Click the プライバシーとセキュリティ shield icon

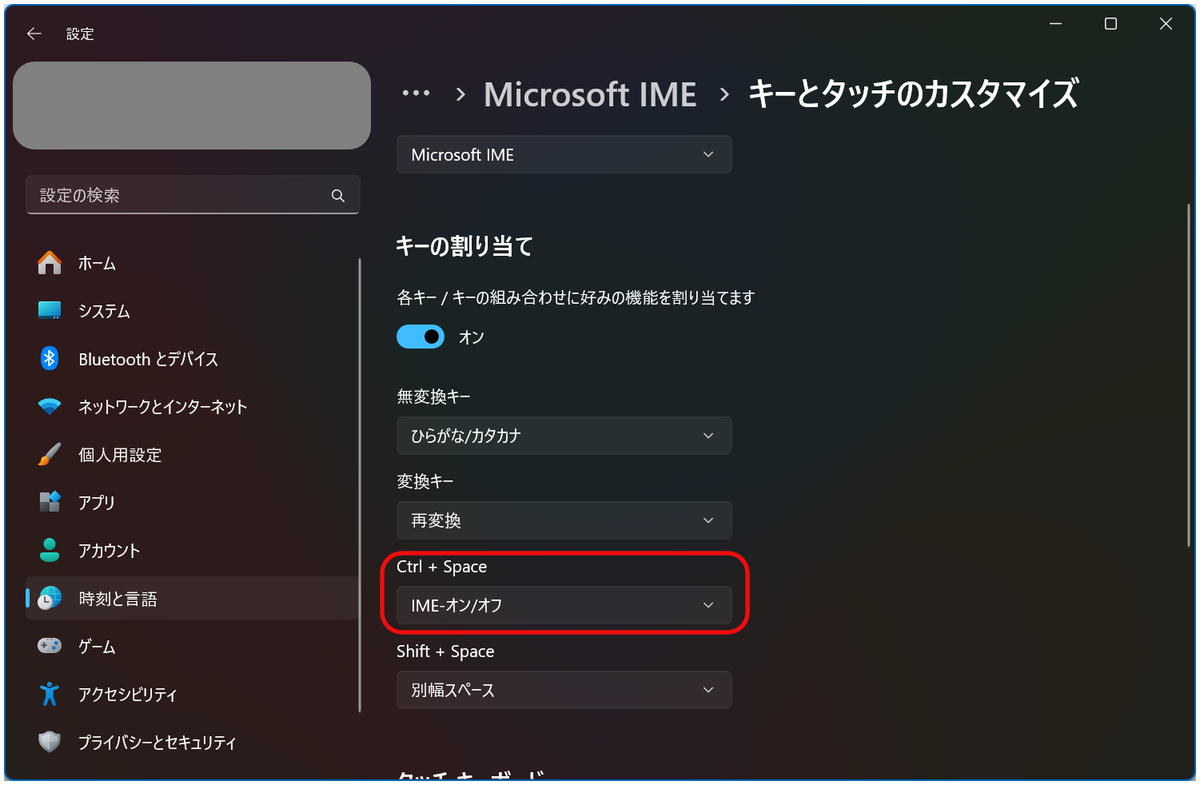point(49,742)
